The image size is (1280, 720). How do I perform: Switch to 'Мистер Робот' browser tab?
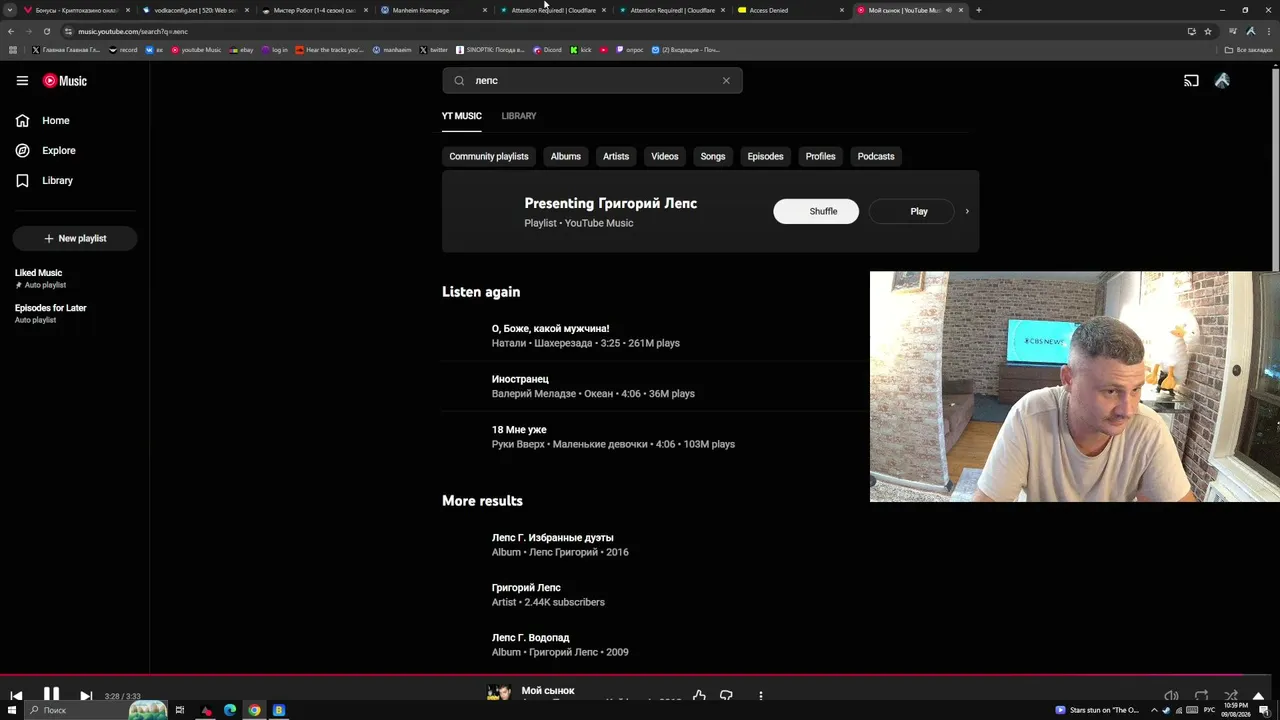pos(315,10)
